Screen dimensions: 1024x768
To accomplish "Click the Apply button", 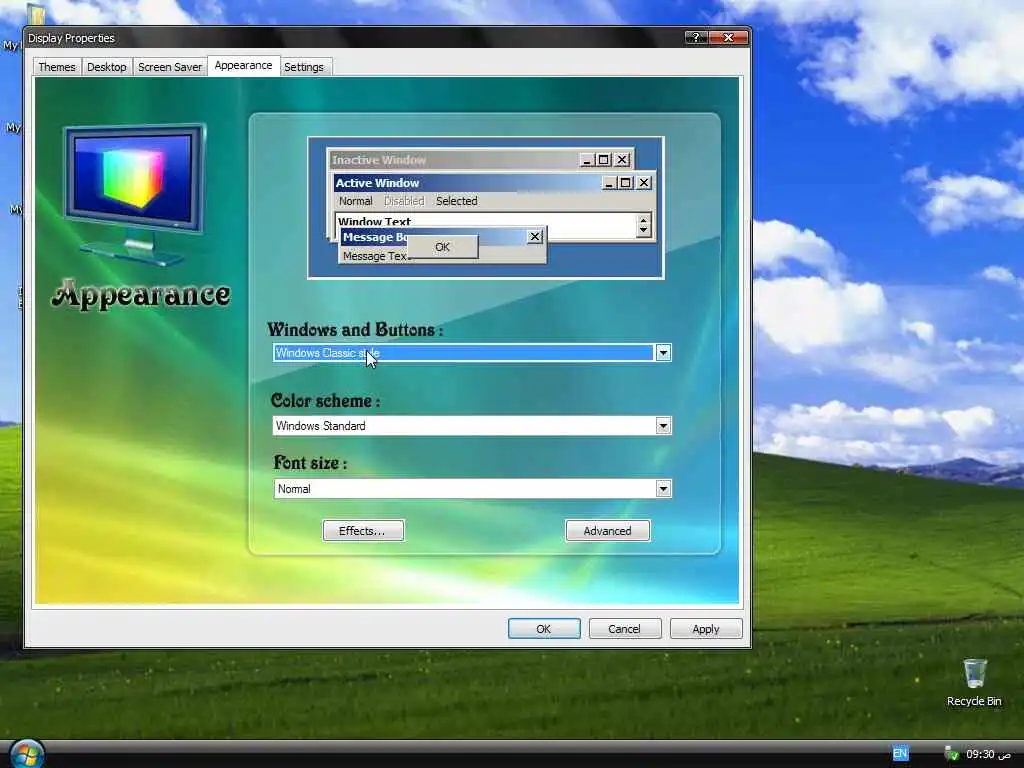I will click(x=706, y=628).
